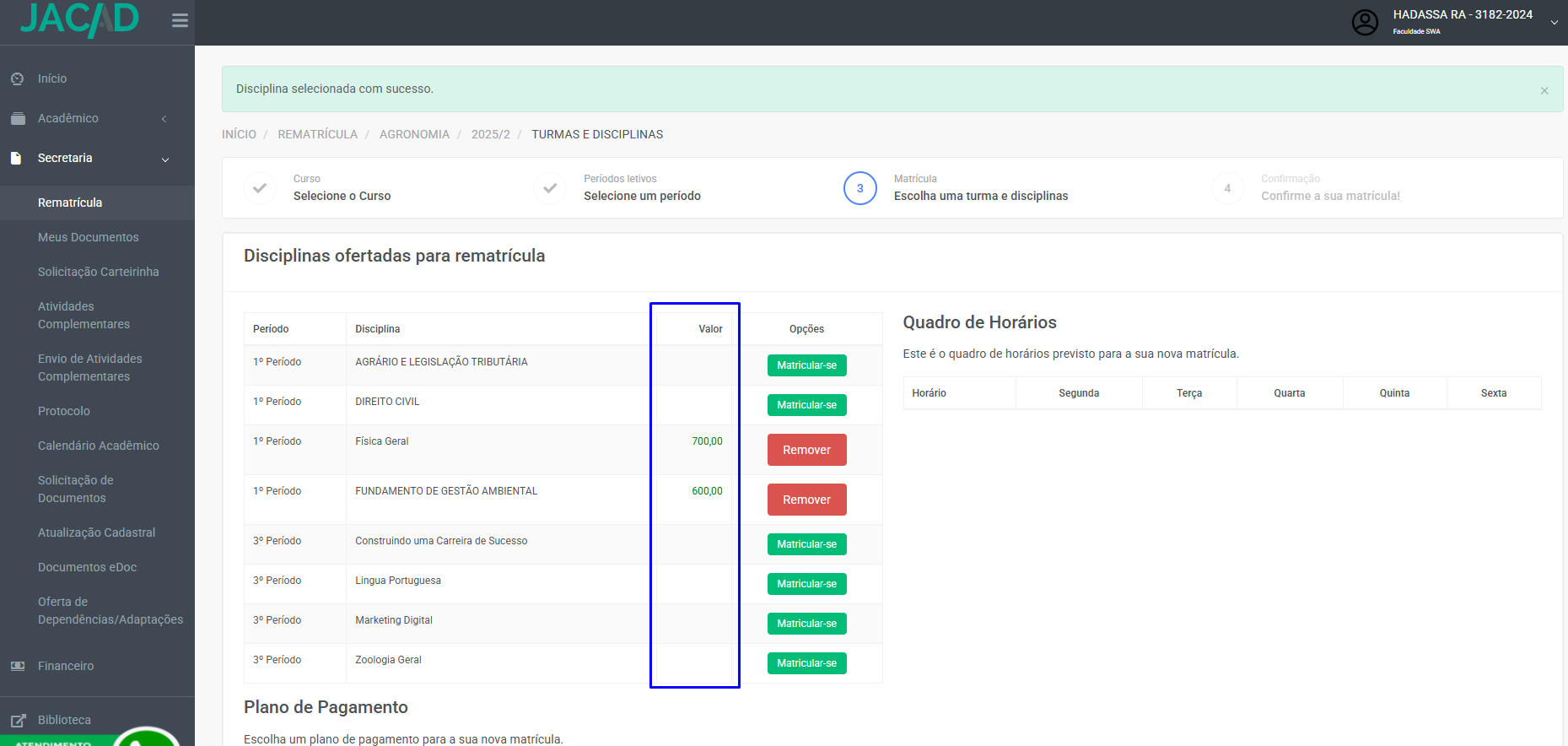Matricular-se in AGRÁRIO E LEGISLAÇÃO TRIBUTÁRIA
The width and height of the screenshot is (1568, 746).
(x=807, y=365)
